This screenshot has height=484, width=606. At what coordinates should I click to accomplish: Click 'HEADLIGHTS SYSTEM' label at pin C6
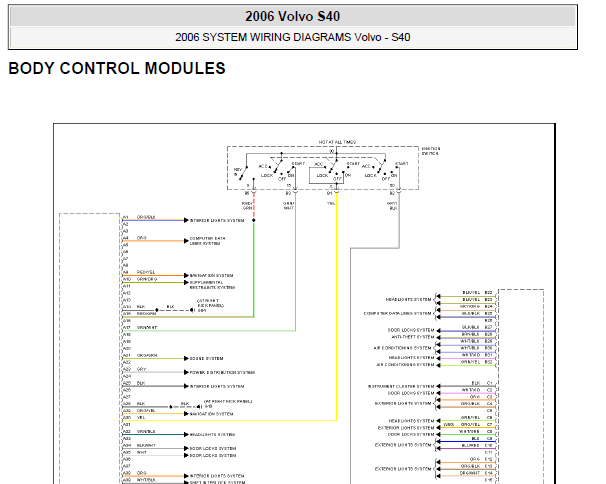411,421
